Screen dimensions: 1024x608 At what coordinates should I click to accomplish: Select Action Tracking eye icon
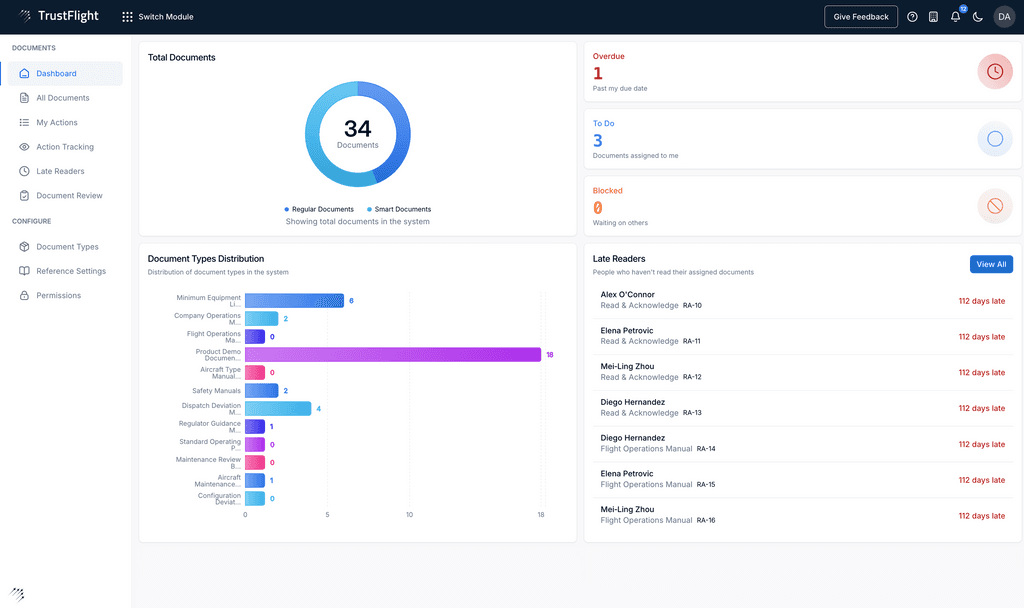pos(25,147)
